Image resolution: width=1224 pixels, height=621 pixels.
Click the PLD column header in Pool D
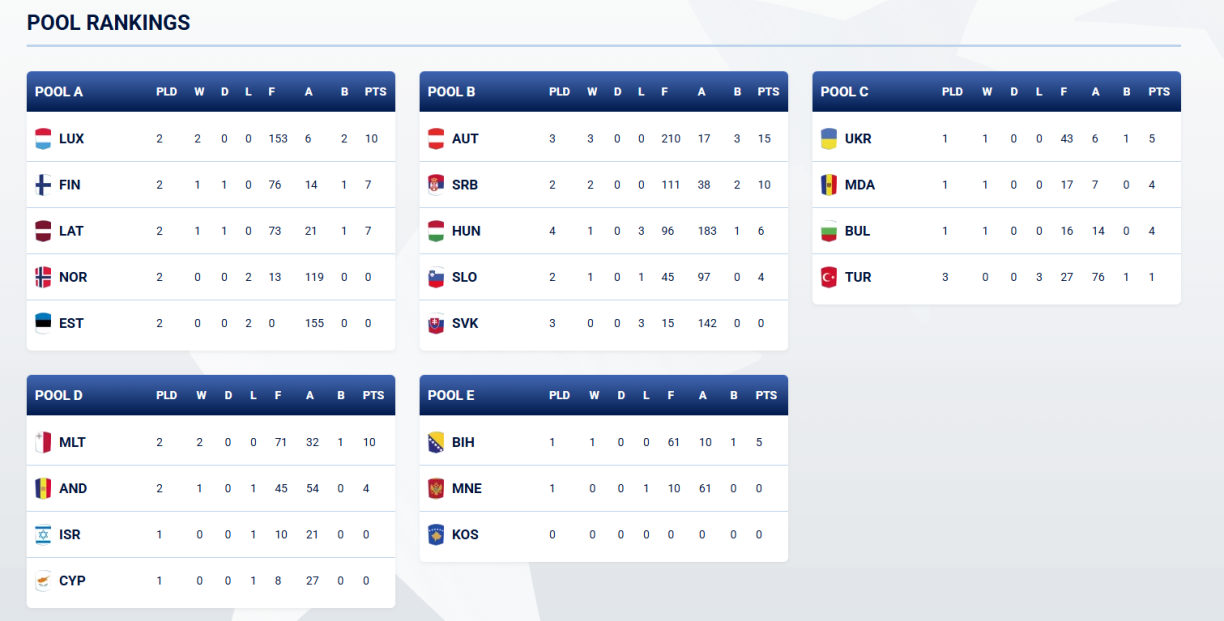(x=167, y=396)
